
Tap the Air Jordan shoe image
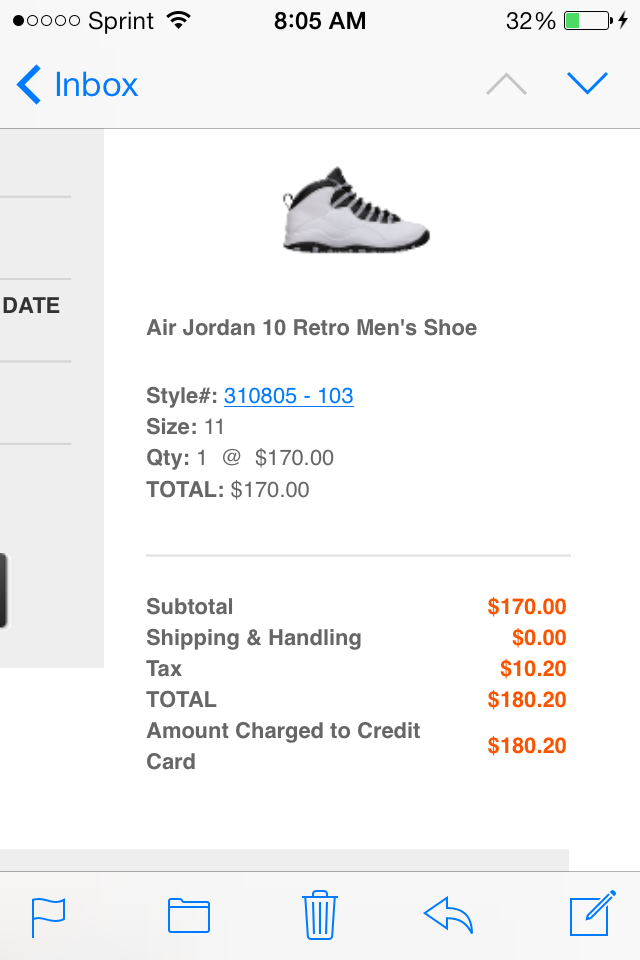click(x=357, y=210)
